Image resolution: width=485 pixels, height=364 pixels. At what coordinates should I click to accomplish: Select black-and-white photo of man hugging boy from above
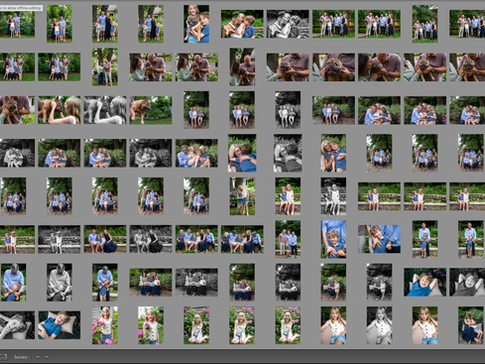click(x=59, y=282)
